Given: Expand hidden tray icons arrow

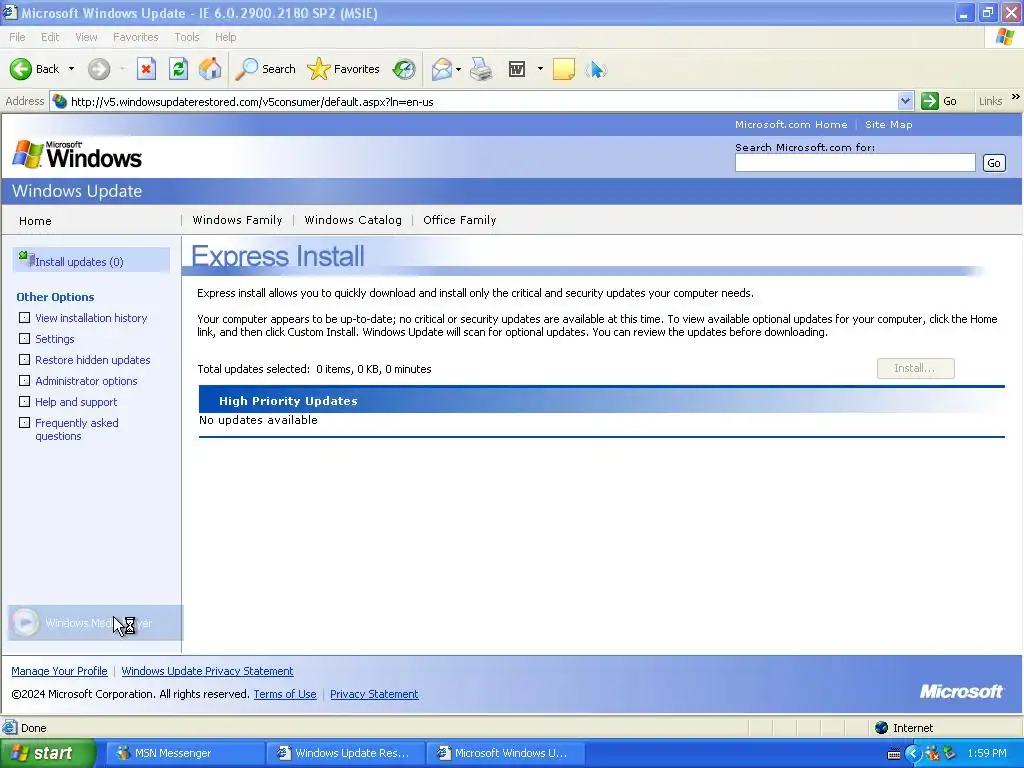Looking at the screenshot, I should click(913, 754).
